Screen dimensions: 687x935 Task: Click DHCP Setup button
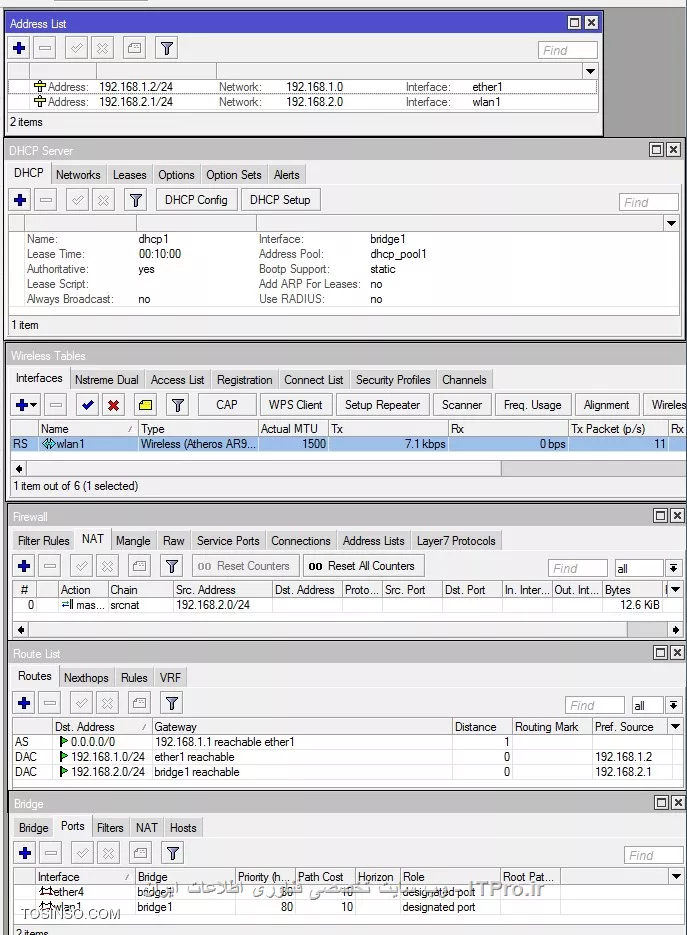click(x=280, y=200)
